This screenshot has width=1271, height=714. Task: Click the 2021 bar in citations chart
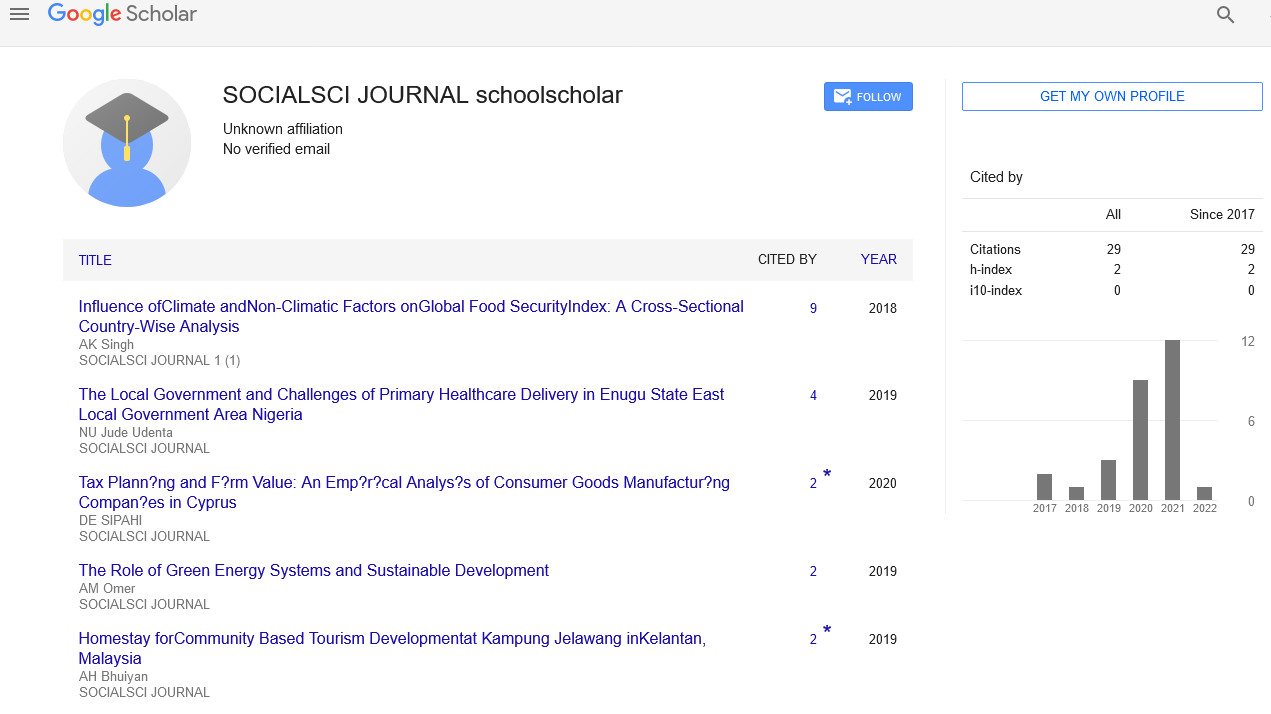point(1172,420)
